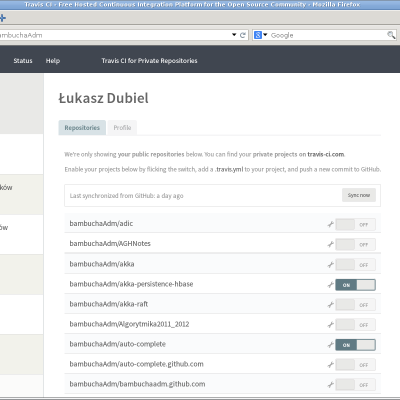
Task: Disable the bambuchaAdm/auto-complete switch
Action: pyautogui.click(x=355, y=345)
